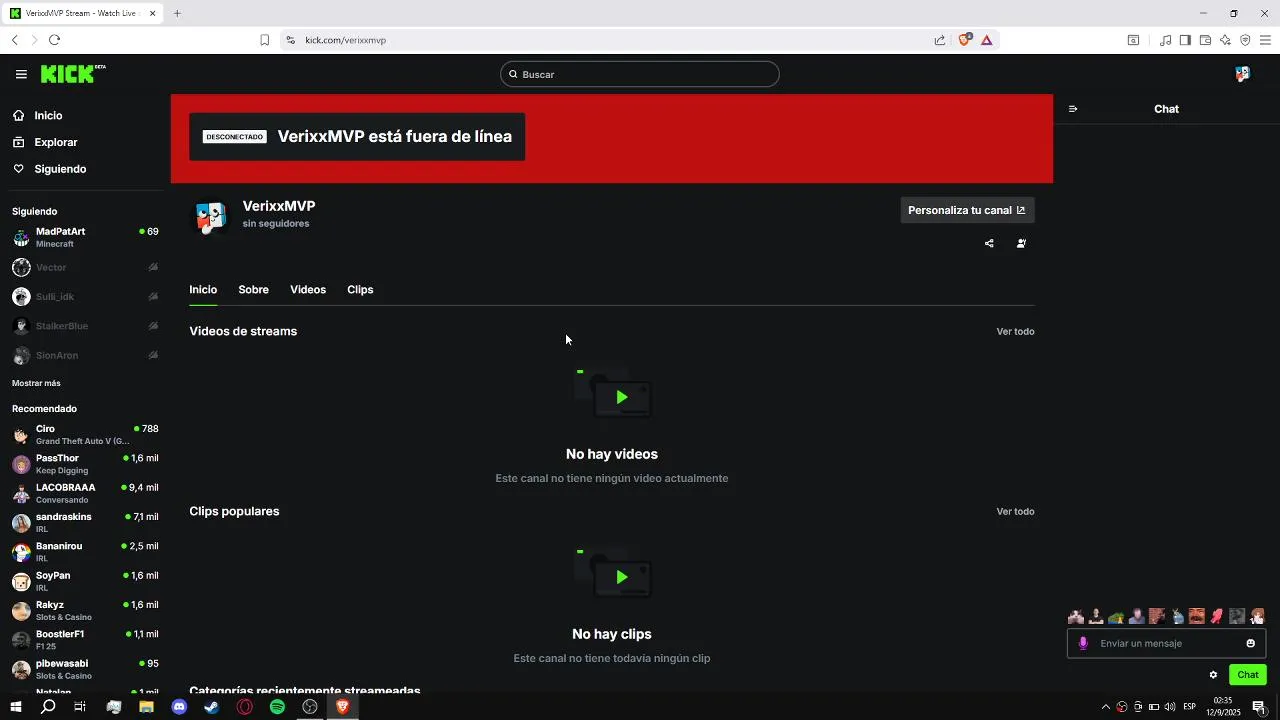Viewport: 1280px width, 720px height.
Task: Open a new browser tab
Action: click(177, 13)
